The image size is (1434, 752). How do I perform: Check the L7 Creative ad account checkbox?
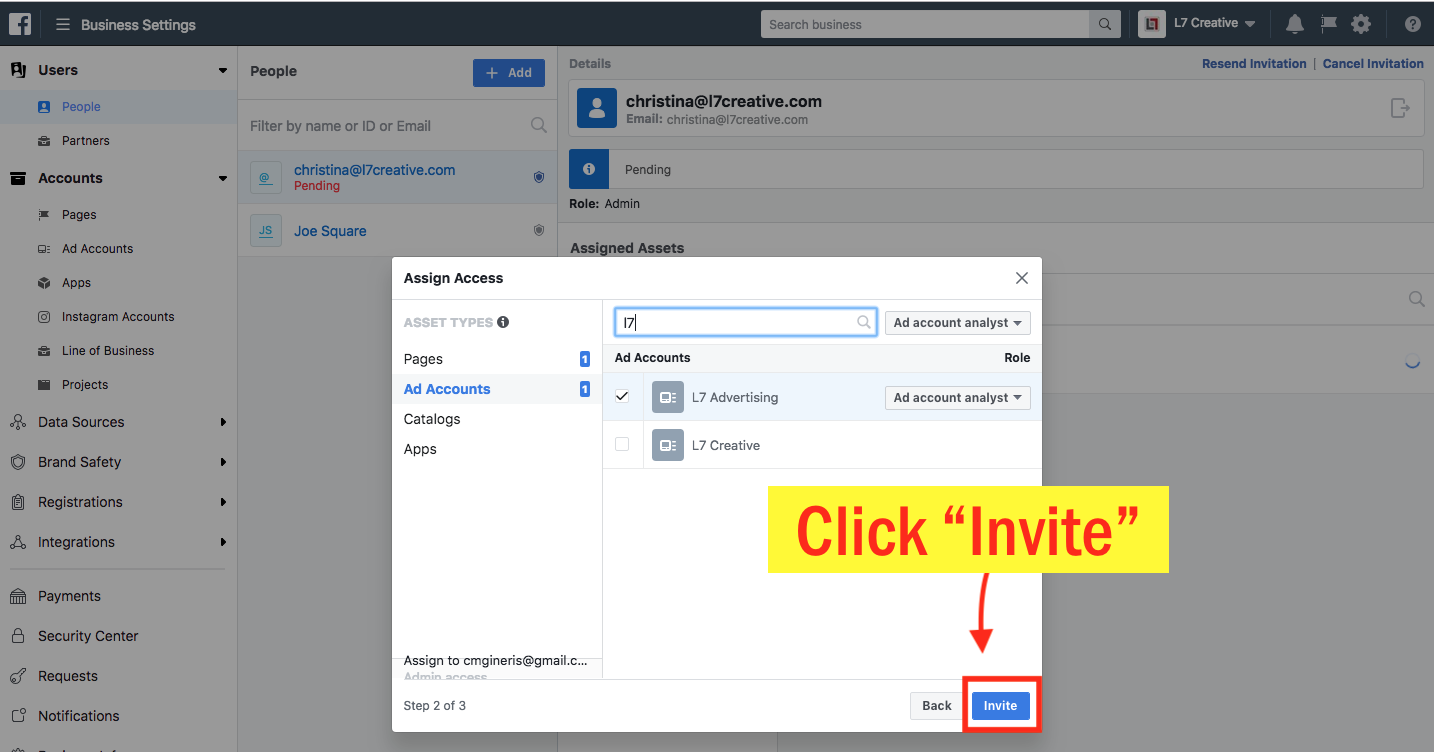622,444
